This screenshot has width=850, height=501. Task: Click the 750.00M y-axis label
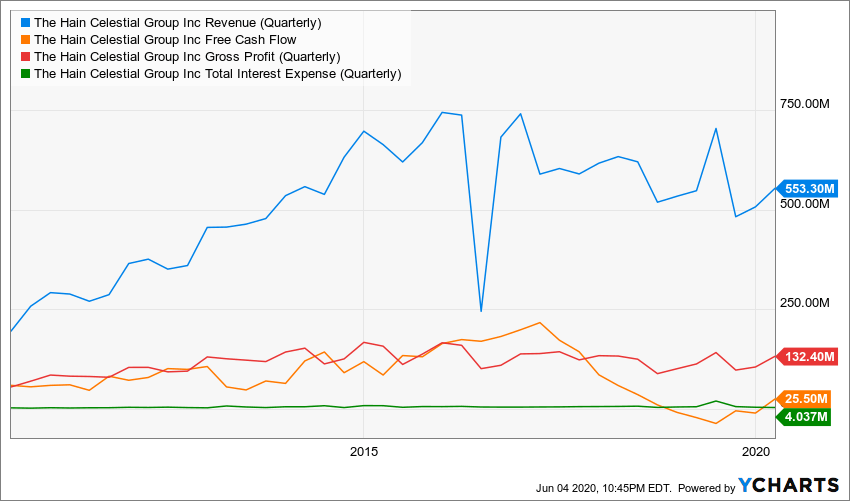click(x=804, y=105)
